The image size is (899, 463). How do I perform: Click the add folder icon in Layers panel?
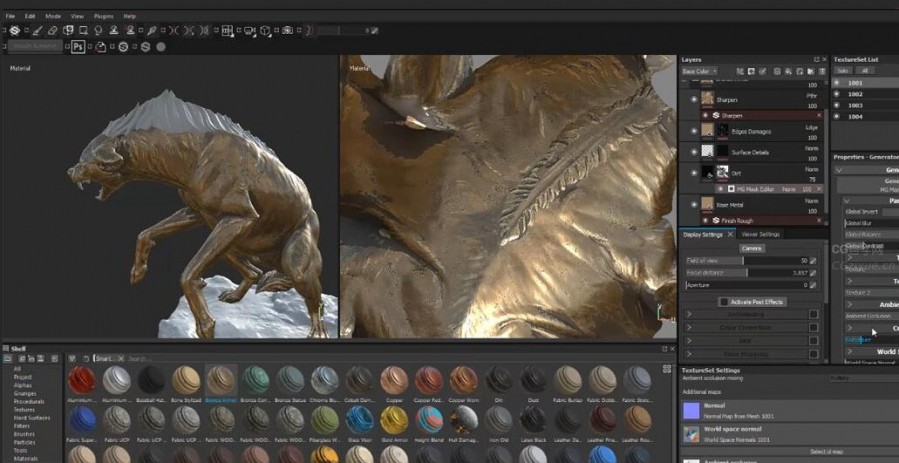(811, 72)
